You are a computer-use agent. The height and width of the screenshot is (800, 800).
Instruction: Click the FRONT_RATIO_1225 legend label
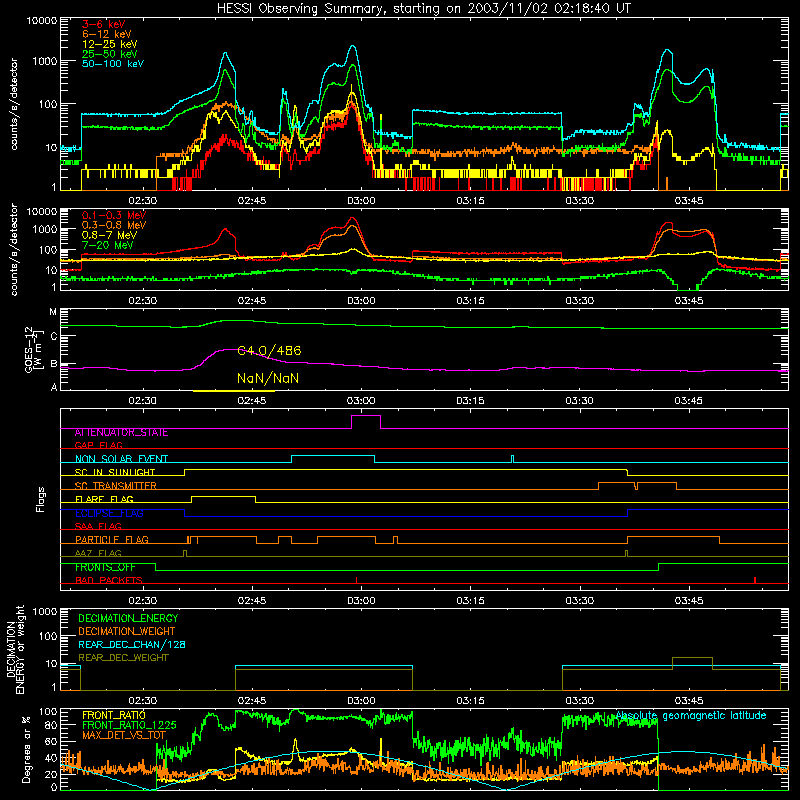click(129, 725)
